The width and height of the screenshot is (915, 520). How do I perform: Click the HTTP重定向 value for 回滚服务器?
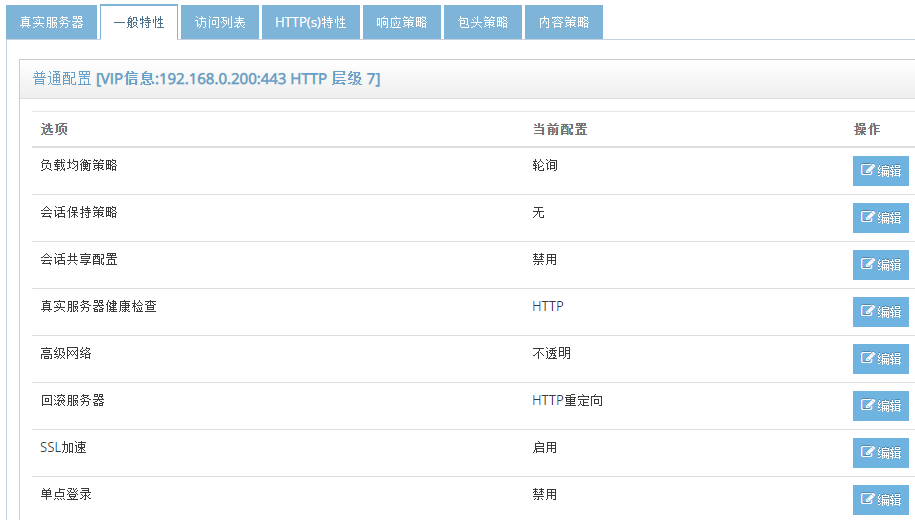(567, 400)
